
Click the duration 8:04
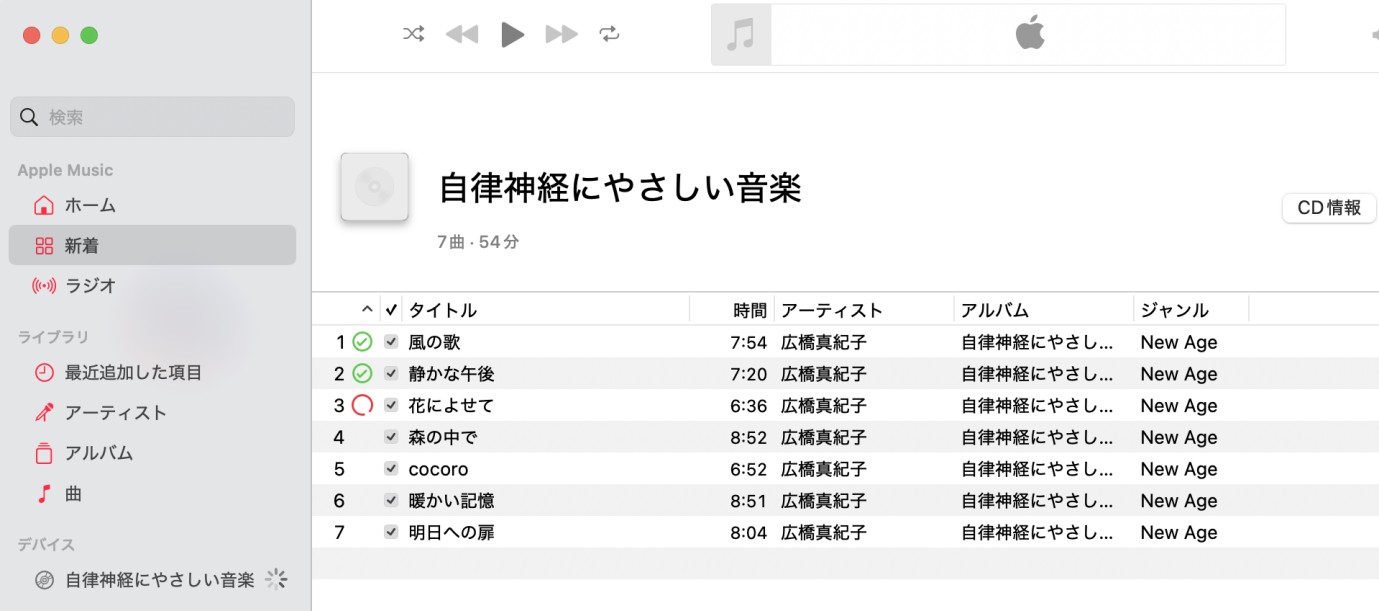(x=748, y=532)
